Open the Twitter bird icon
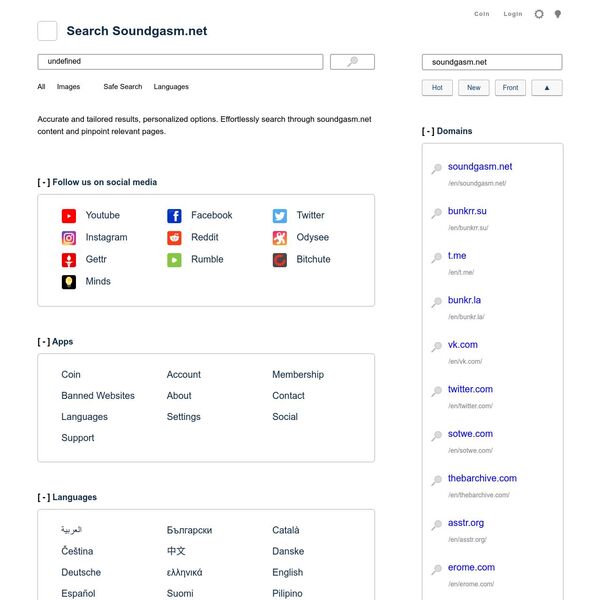The width and height of the screenshot is (600, 600). [280, 215]
